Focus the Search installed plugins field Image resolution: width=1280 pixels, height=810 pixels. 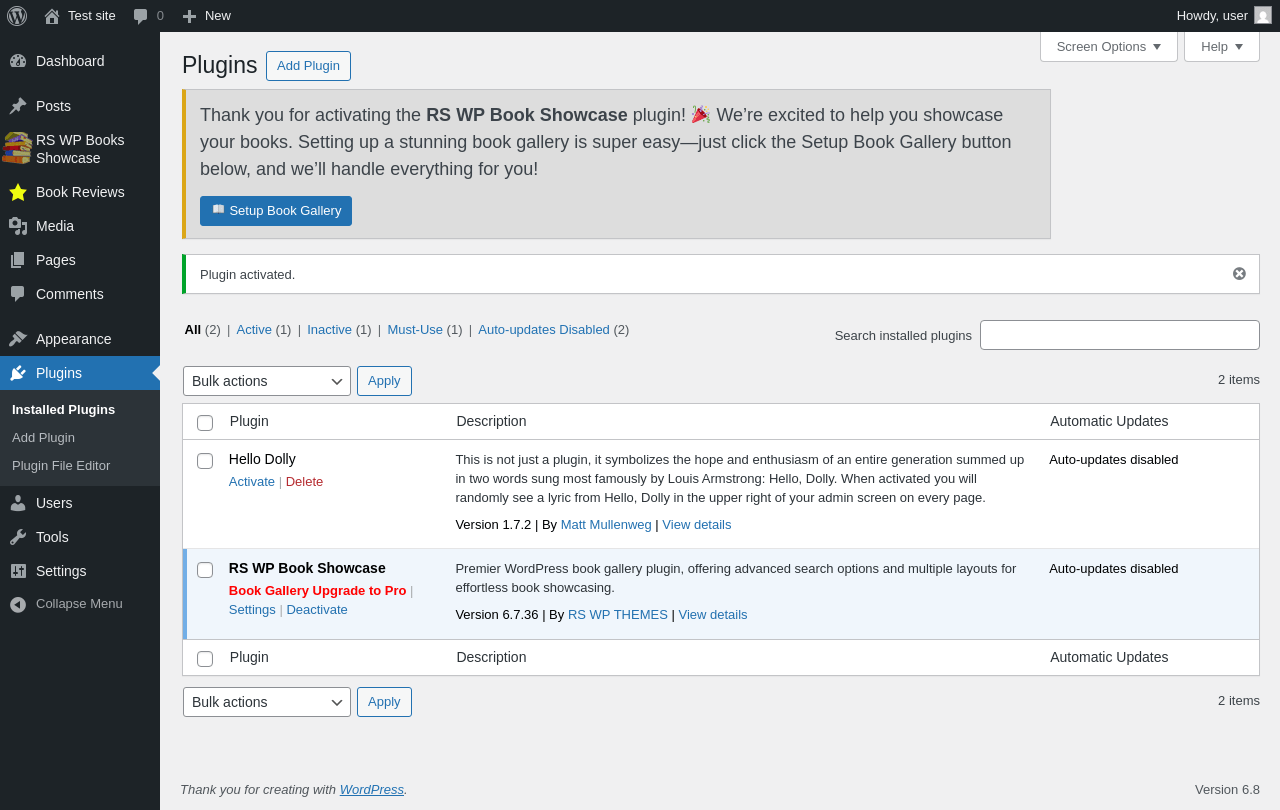coord(1120,335)
